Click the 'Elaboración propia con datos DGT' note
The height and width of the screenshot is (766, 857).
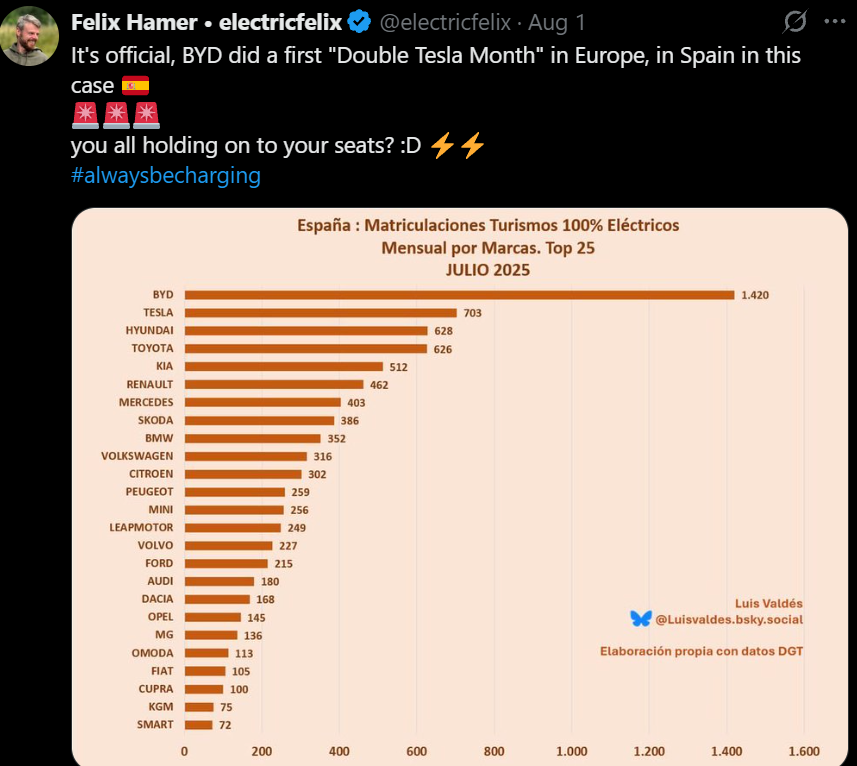point(701,651)
